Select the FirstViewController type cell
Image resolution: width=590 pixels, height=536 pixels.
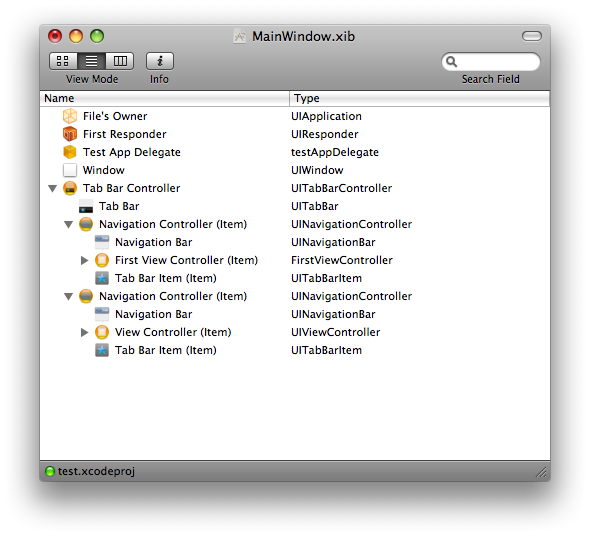pyautogui.click(x=342, y=260)
